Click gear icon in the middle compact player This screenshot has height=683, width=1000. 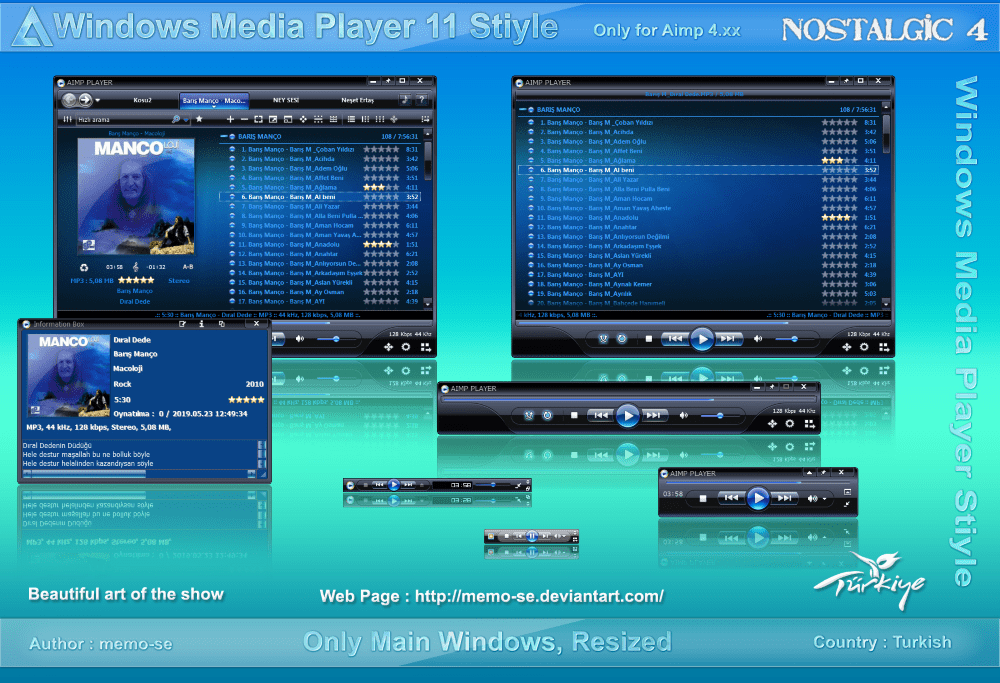tap(790, 423)
